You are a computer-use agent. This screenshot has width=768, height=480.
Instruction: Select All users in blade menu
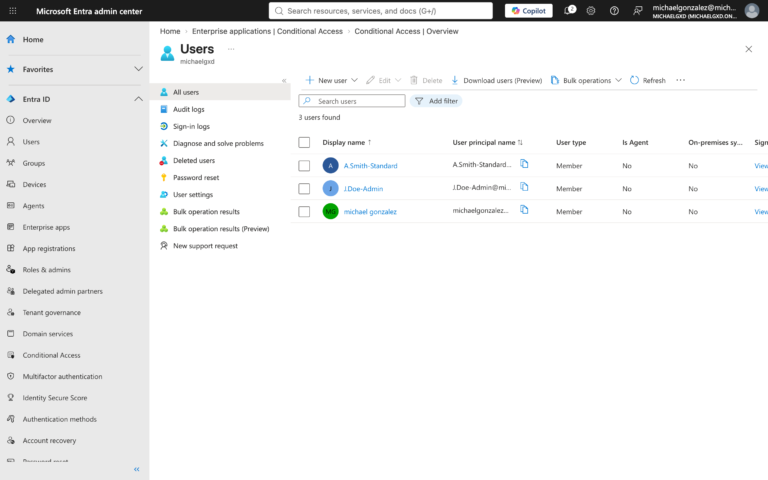point(220,92)
